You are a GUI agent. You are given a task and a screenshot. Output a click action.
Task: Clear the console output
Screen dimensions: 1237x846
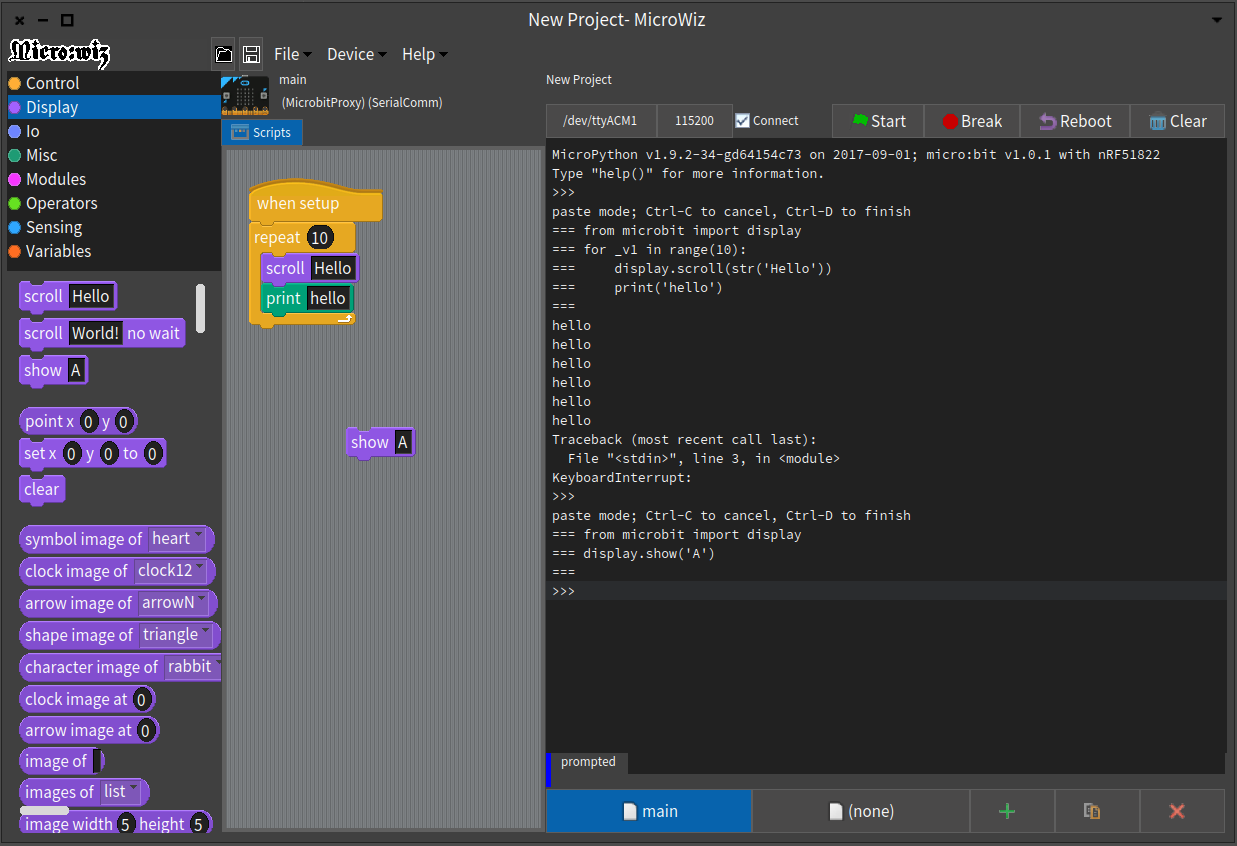point(1178,121)
